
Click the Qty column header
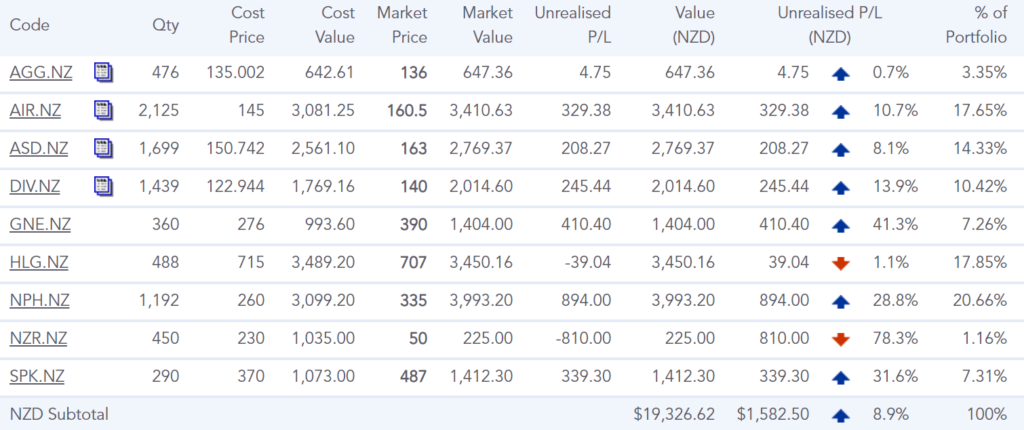tap(166, 25)
